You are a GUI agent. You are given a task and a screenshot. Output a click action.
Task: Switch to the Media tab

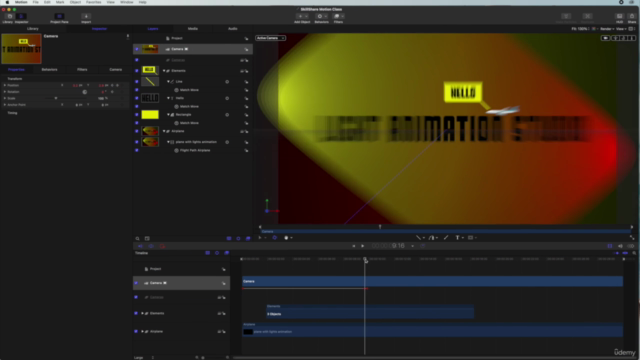[x=193, y=29]
